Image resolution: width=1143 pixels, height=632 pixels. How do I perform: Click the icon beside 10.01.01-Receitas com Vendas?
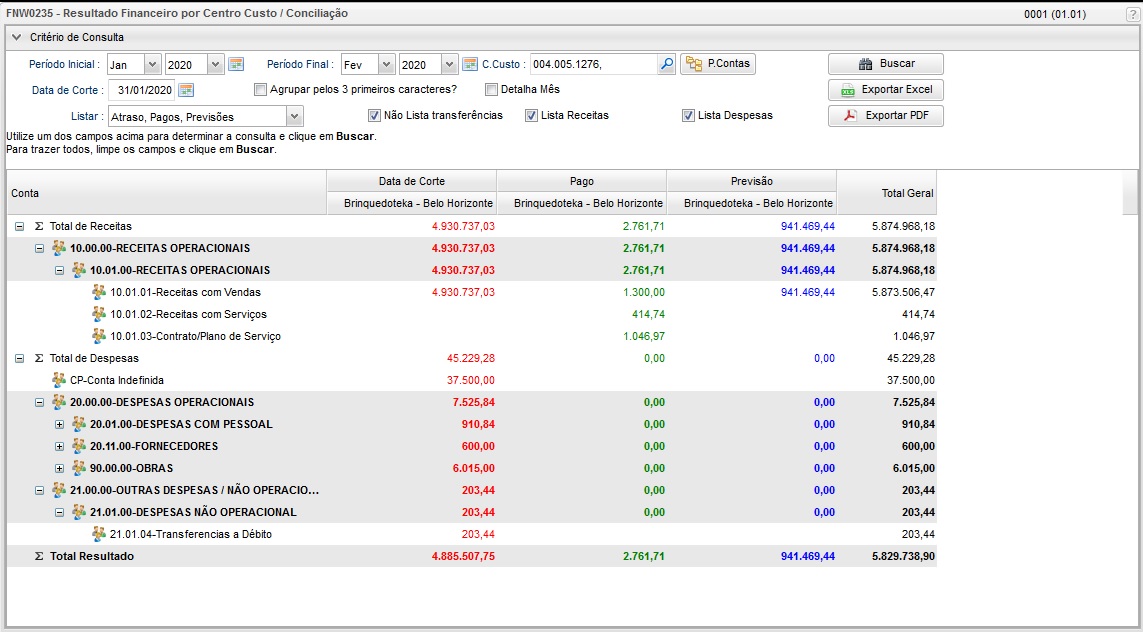point(99,292)
